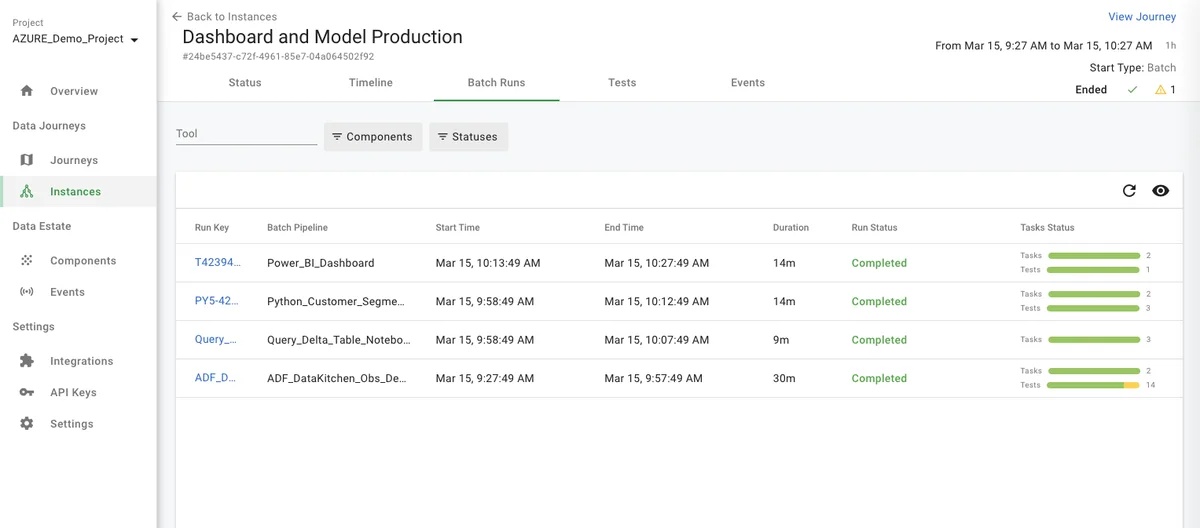Image resolution: width=1200 pixels, height=528 pixels.
Task: Click the Overview home icon
Action: click(27, 91)
